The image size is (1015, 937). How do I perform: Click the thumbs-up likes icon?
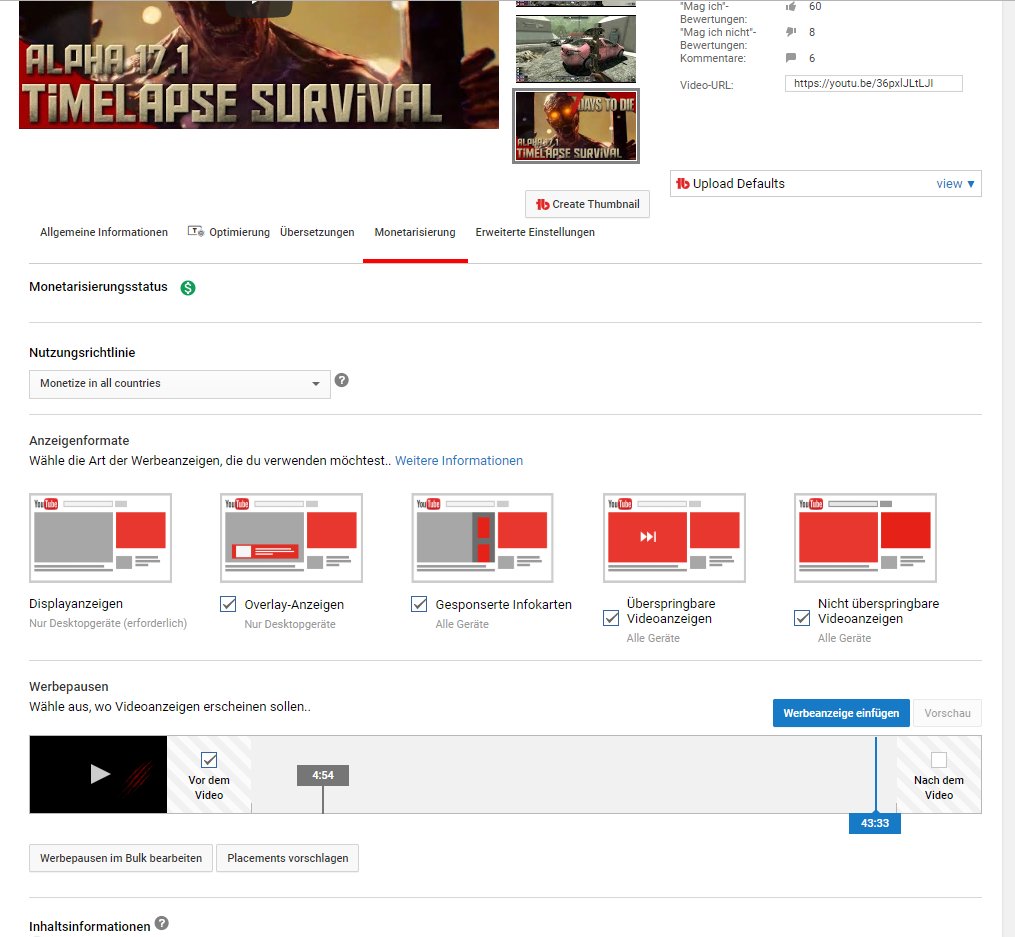coord(790,6)
